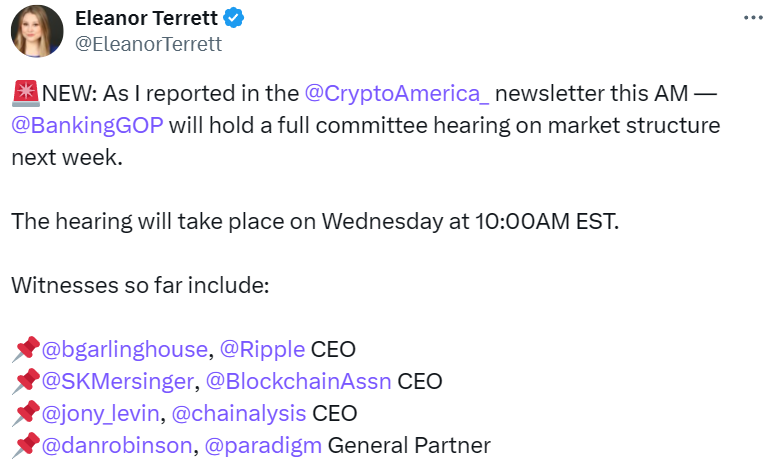This screenshot has height=463, width=773.
Task: Click the pushpin beside @SKMersinger
Action: pos(26,381)
